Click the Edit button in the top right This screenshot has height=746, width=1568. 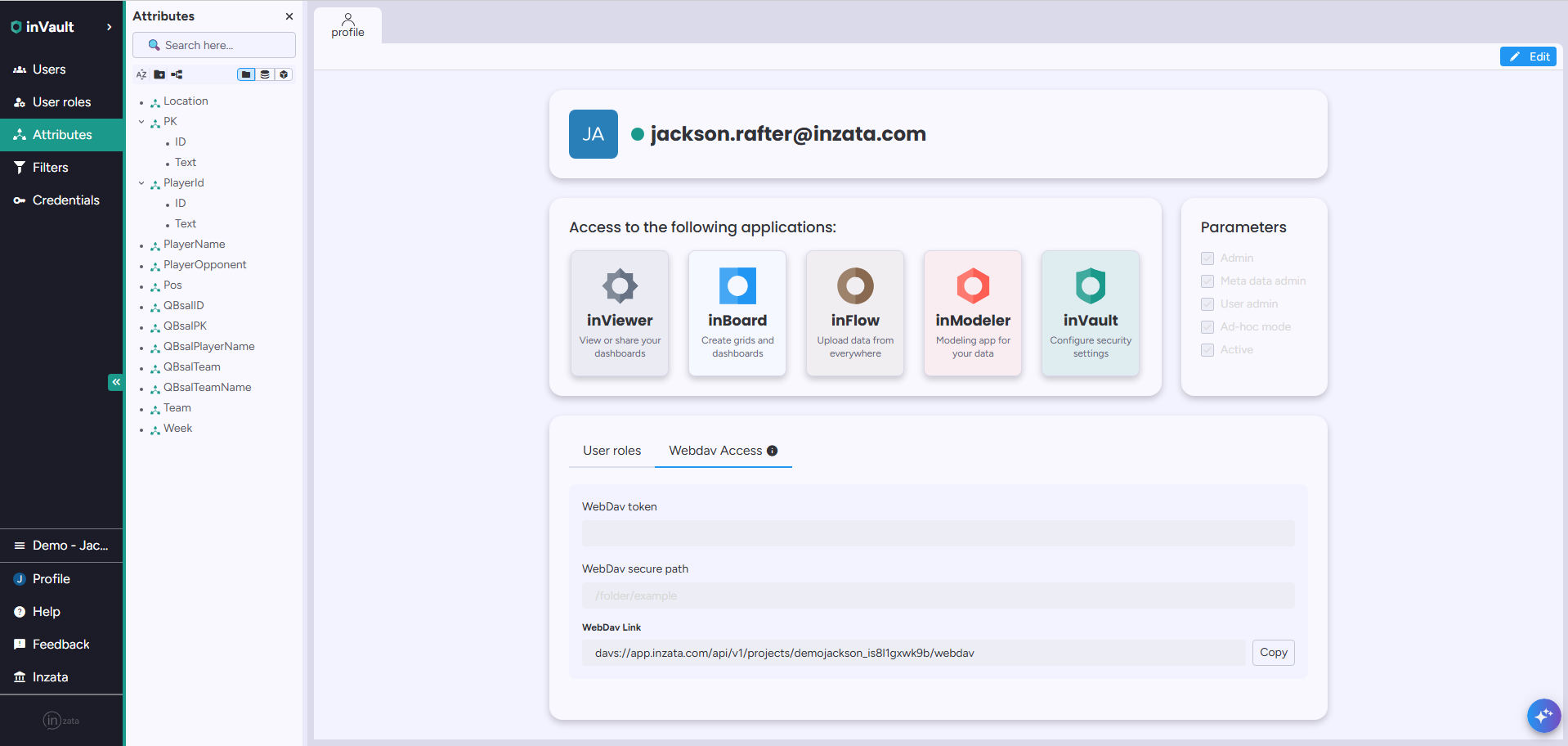coord(1528,56)
